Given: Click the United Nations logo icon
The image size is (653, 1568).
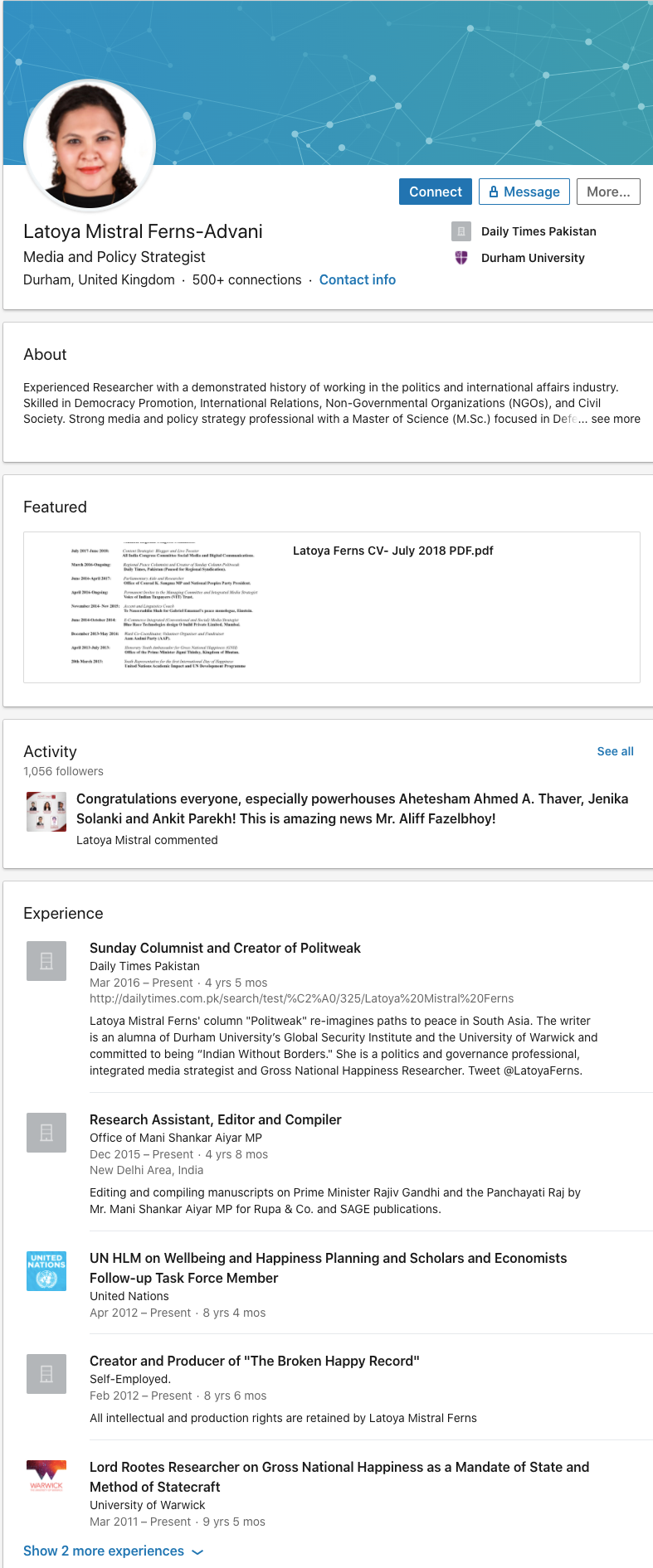Looking at the screenshot, I should click(x=46, y=1270).
